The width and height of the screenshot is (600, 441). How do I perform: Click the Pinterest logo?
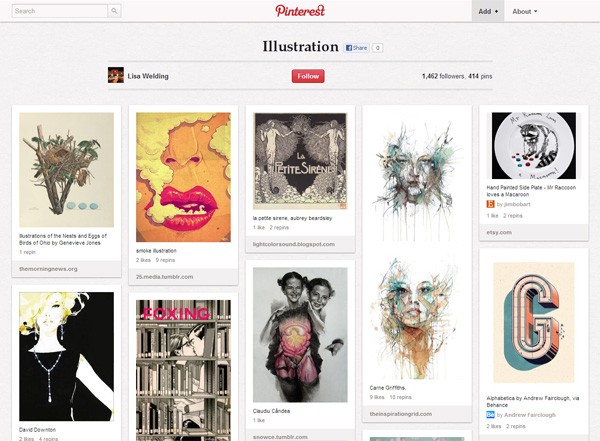300,11
